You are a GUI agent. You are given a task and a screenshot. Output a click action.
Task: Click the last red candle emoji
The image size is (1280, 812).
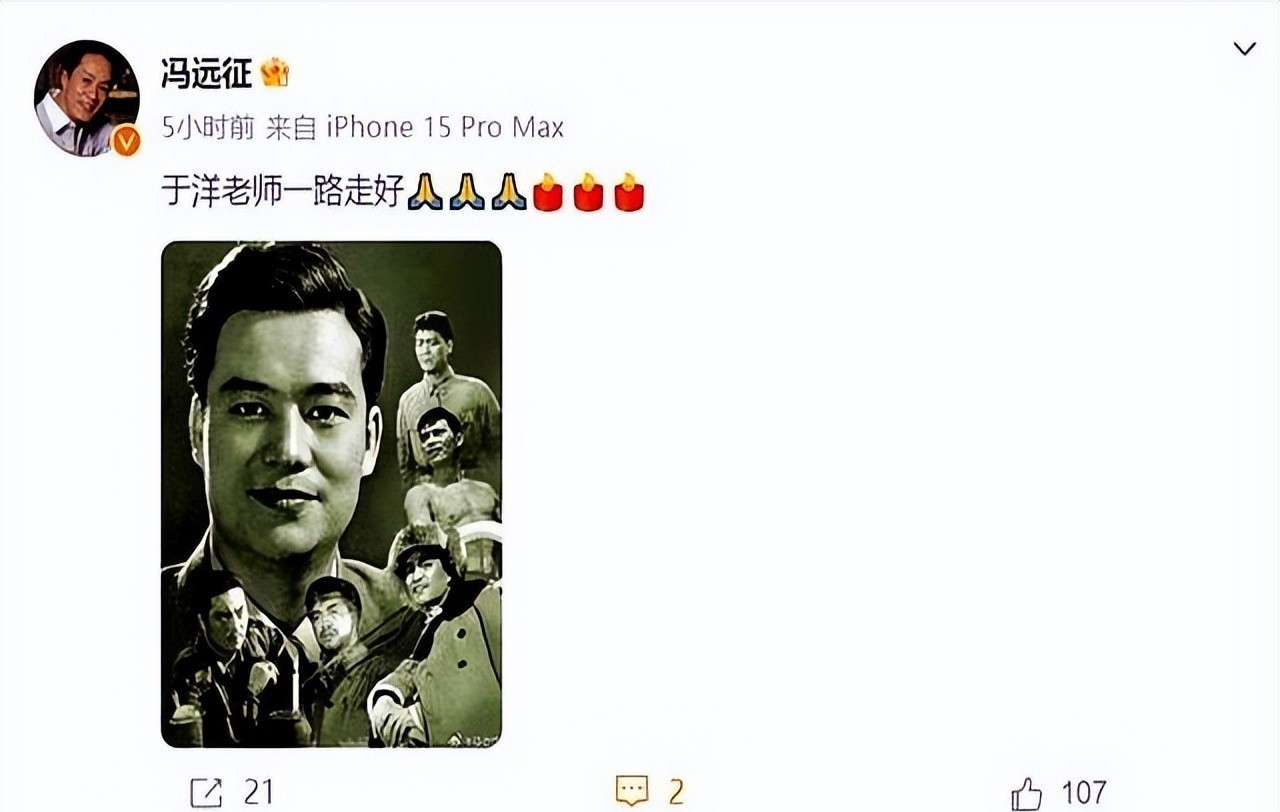tap(629, 191)
